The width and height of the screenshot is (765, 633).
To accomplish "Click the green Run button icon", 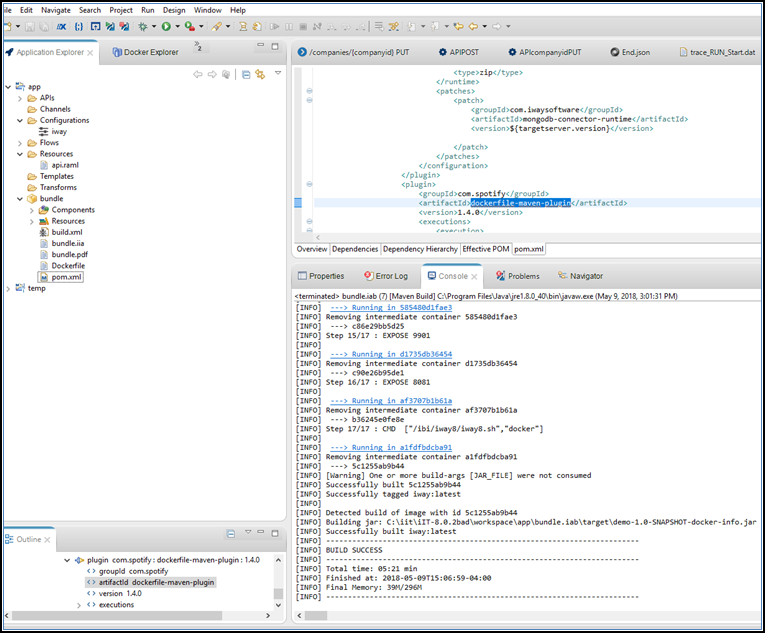I will click(166, 26).
